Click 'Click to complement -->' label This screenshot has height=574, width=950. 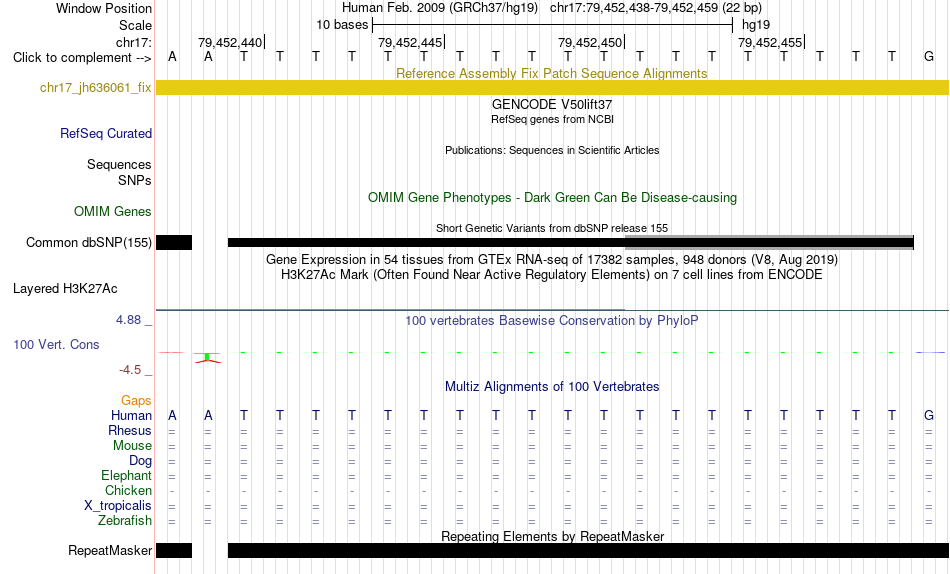[x=82, y=58]
